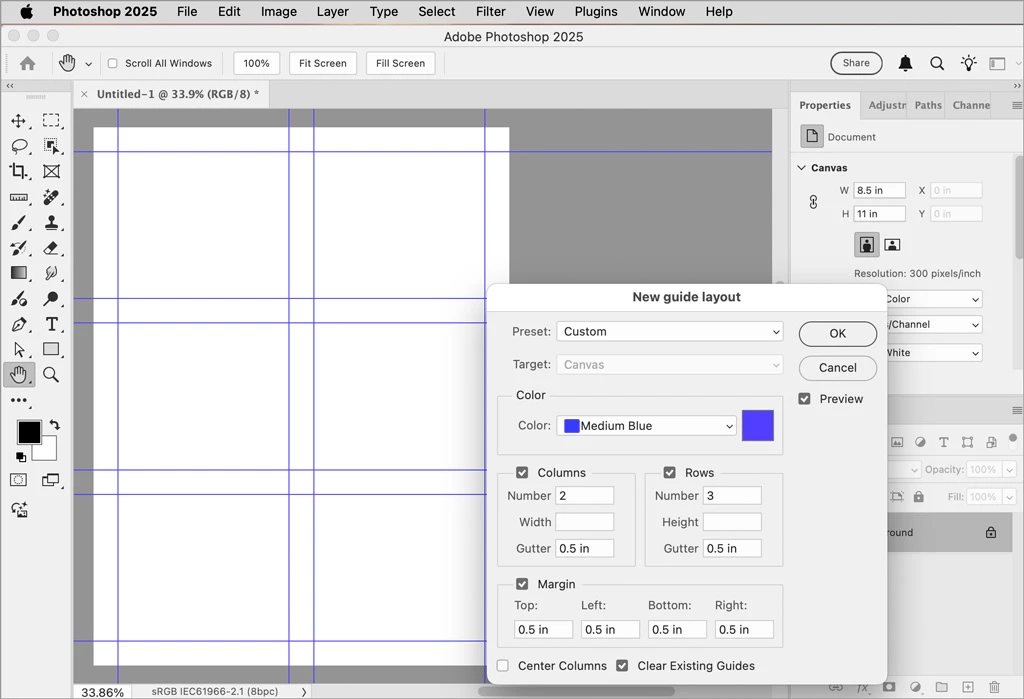This screenshot has height=699, width=1024.
Task: Set canvas to landscape orientation
Action: 892,245
